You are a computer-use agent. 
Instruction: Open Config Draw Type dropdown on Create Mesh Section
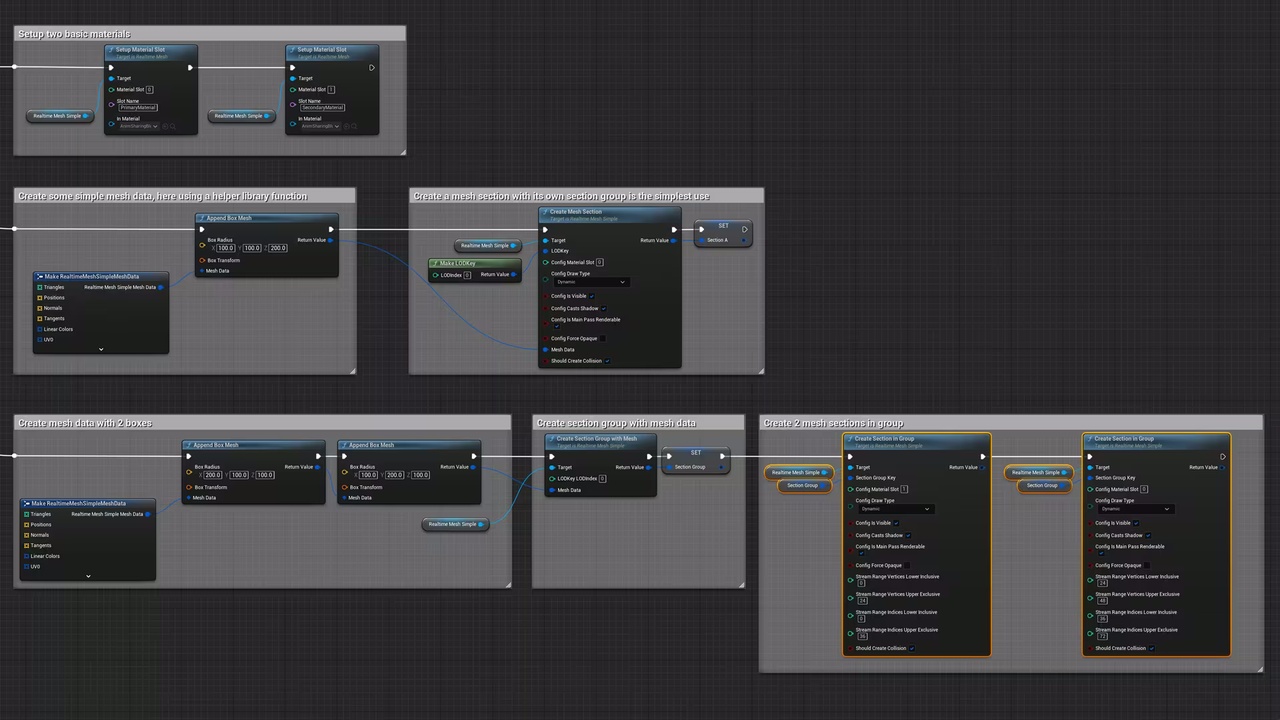click(590, 282)
